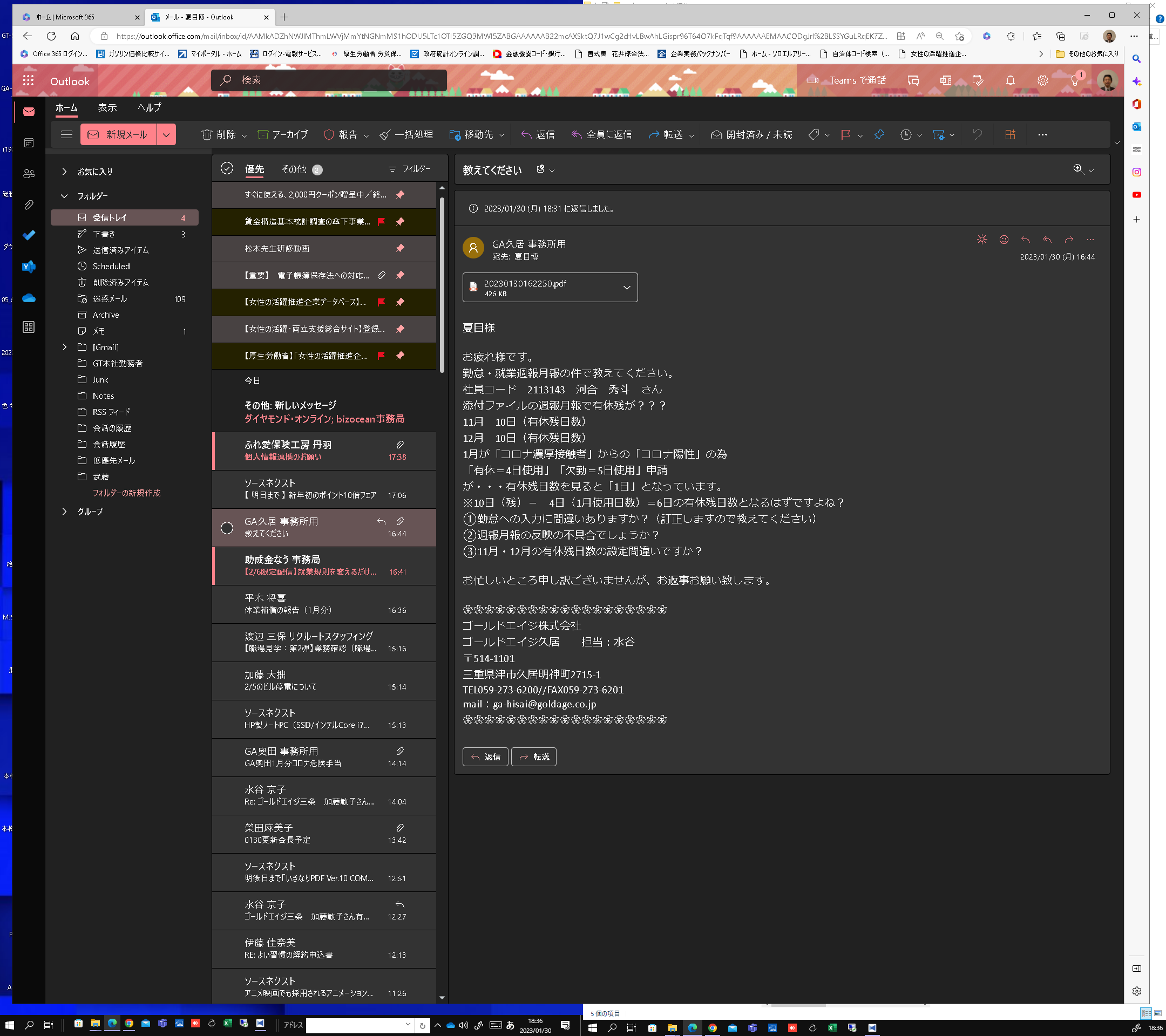Toggle the select-all circle above message list
The height and width of the screenshot is (1036, 1166).
pos(227,168)
